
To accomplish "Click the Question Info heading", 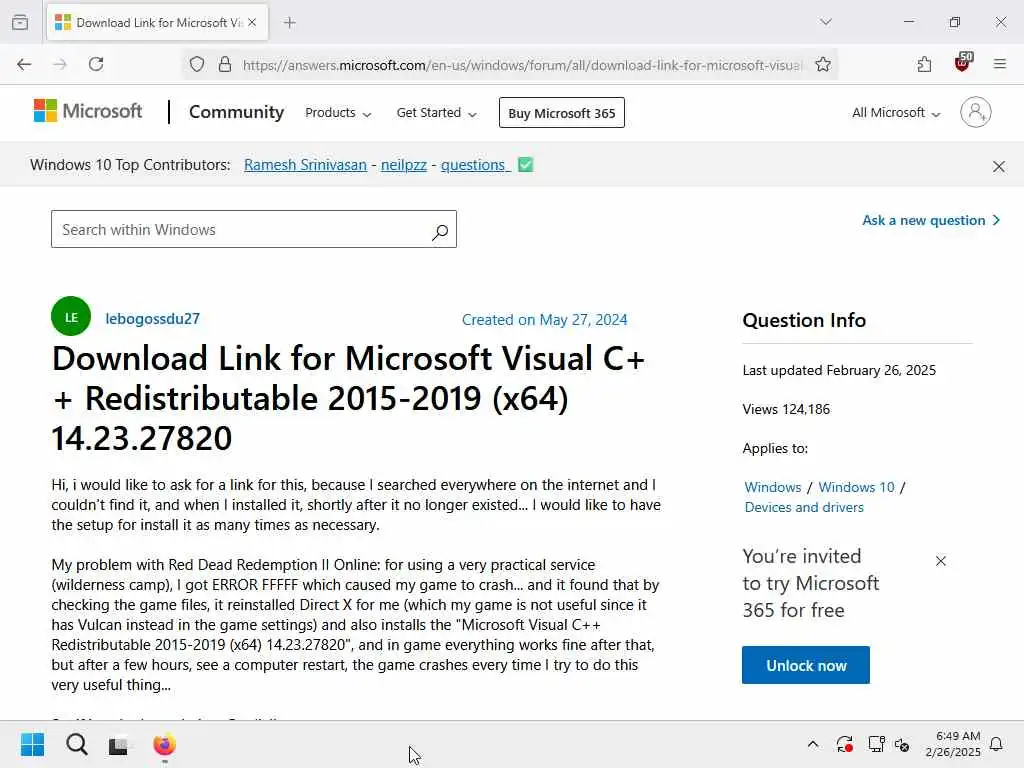I will 804,320.
